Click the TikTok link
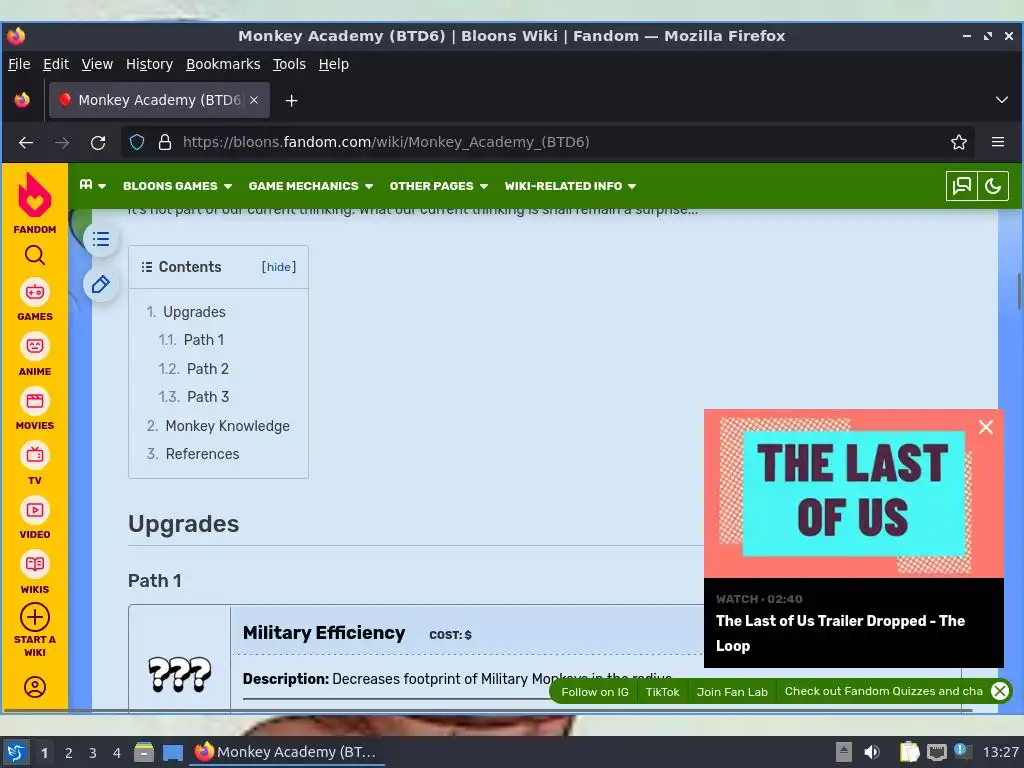Screen dimensions: 1024x768 pos(662,692)
